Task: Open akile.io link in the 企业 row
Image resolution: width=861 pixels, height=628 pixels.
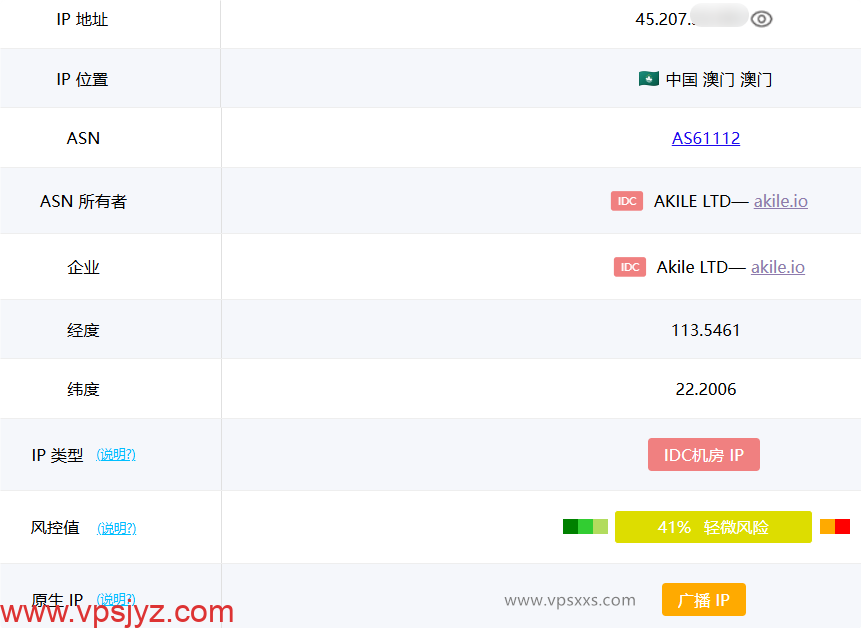Action: pos(778,267)
